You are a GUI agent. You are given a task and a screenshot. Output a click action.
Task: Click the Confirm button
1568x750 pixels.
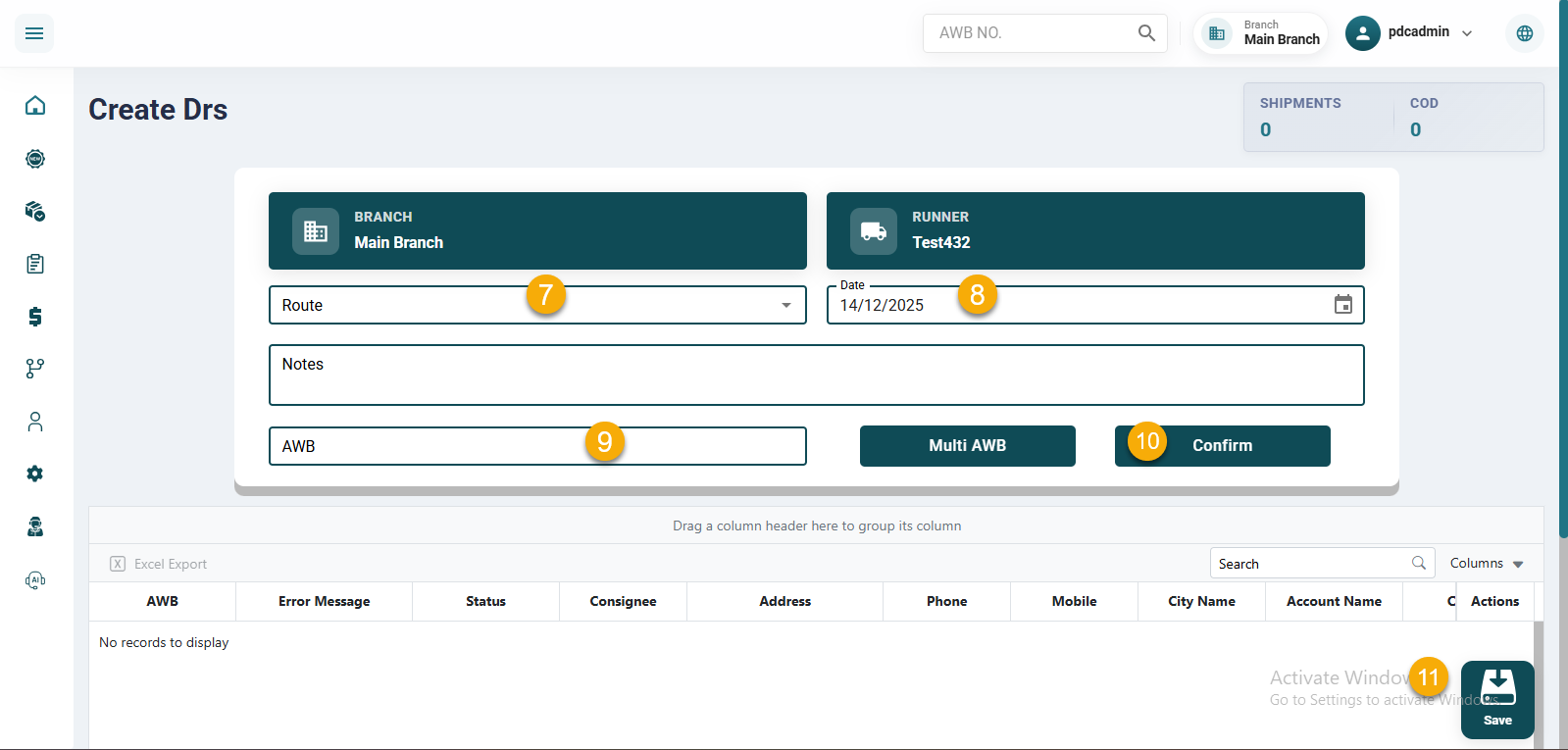1222,446
